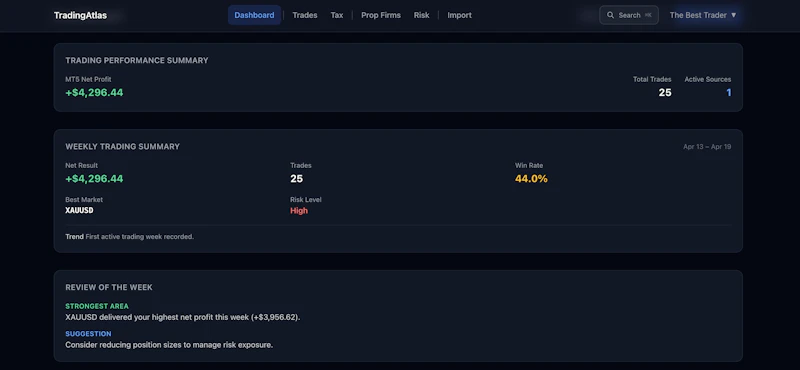800x370 pixels.
Task: Click weekly Net Result +$4,296.44
Action: tap(94, 179)
